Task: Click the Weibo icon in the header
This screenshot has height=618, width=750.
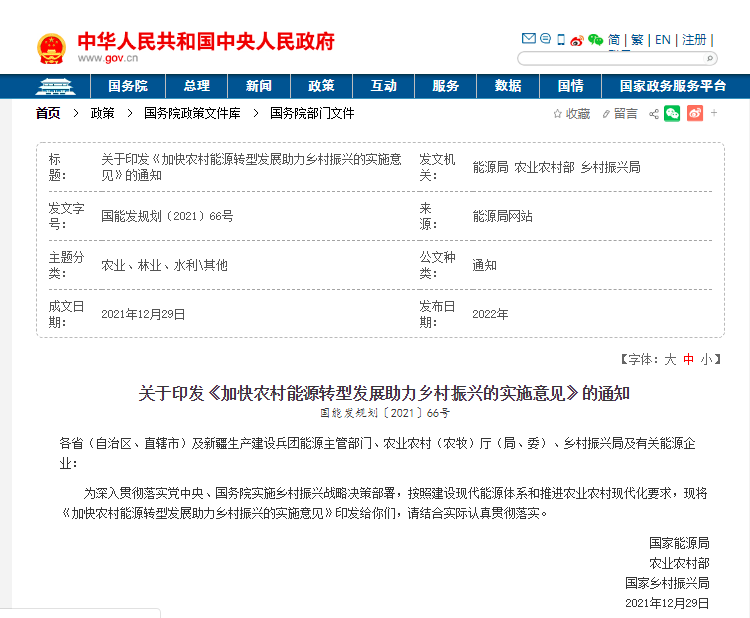Action: pos(577,40)
